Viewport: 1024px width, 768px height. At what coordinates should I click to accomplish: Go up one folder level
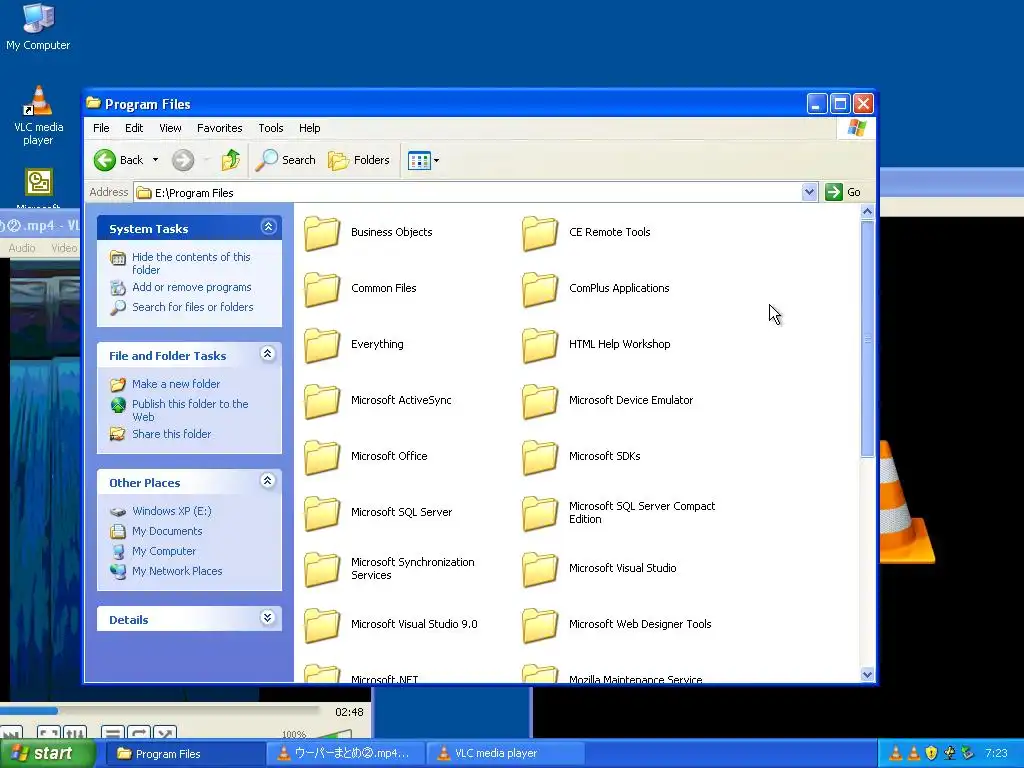(x=230, y=160)
